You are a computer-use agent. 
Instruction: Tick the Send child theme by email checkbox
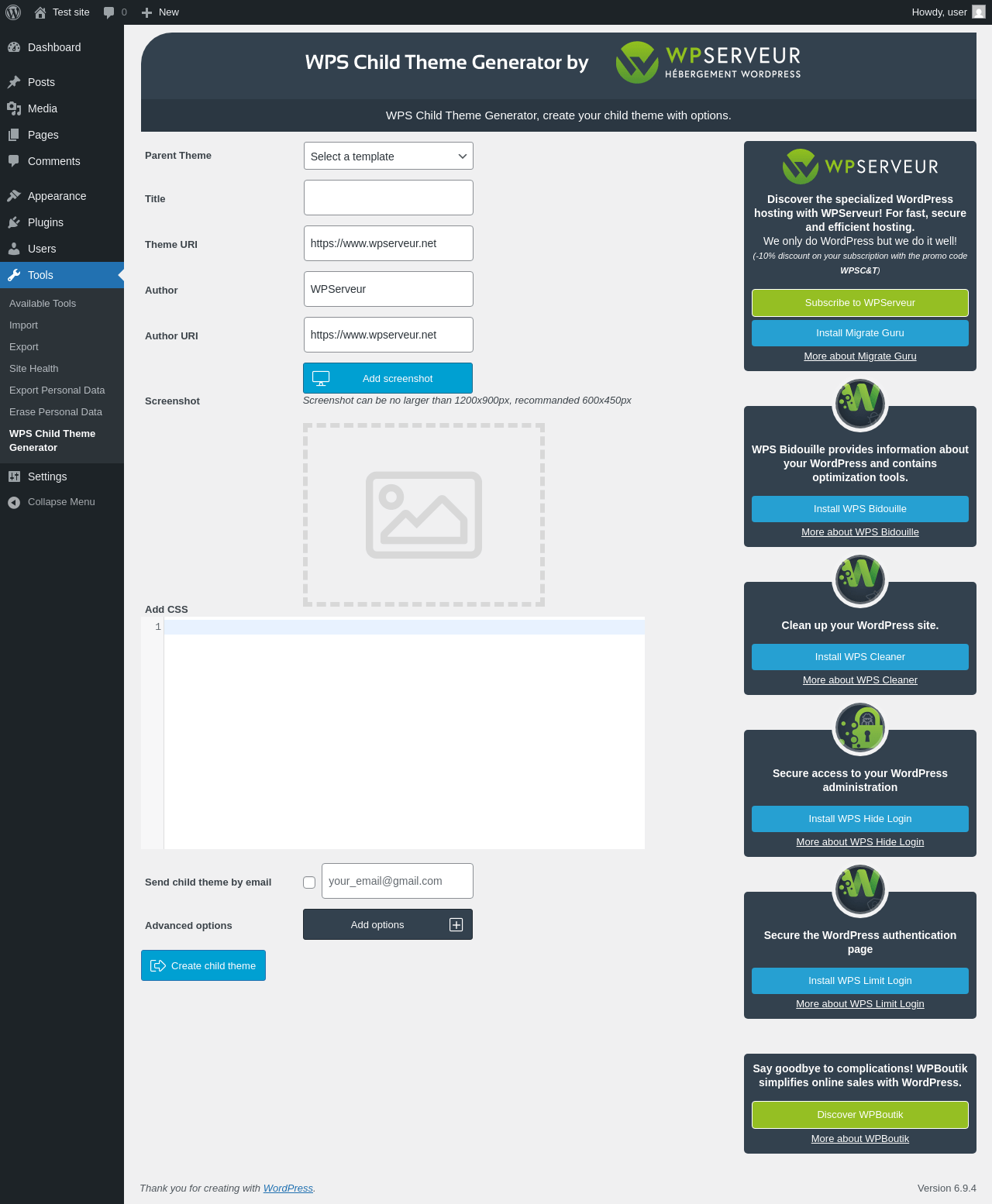(309, 882)
